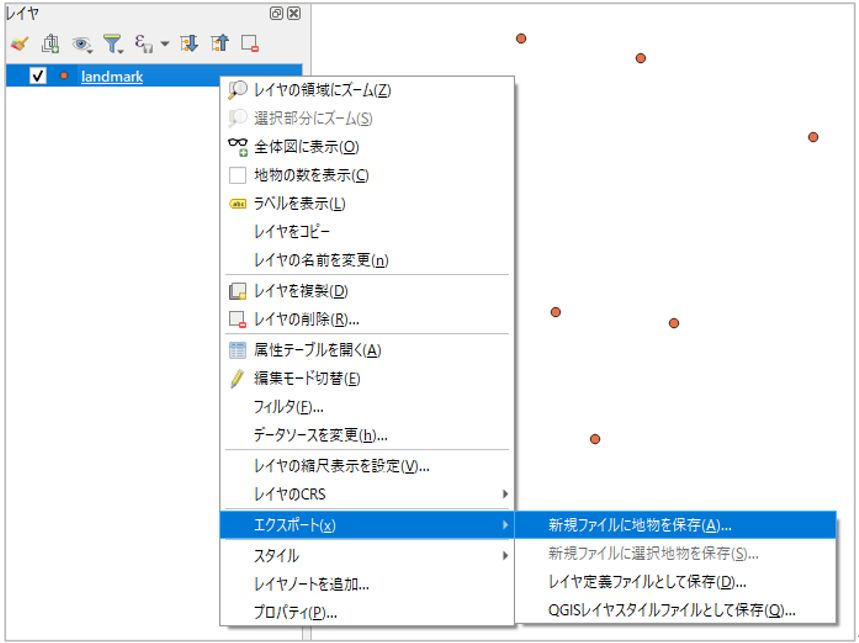Viewport: 859px width, 643px height.
Task: Open the manage map themes eye icon
Action: (82, 44)
